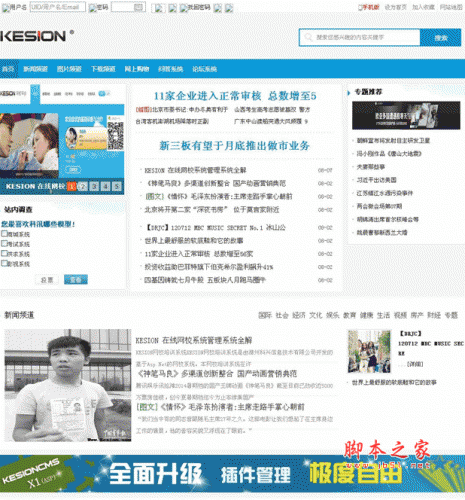
Task: Select slide number 2 in the carousel
Action: click(83, 186)
